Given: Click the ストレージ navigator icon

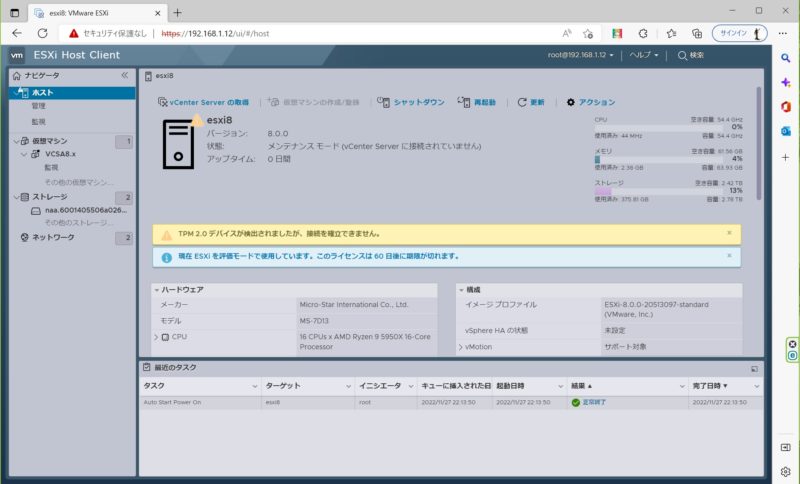Looking at the screenshot, I should [24, 197].
